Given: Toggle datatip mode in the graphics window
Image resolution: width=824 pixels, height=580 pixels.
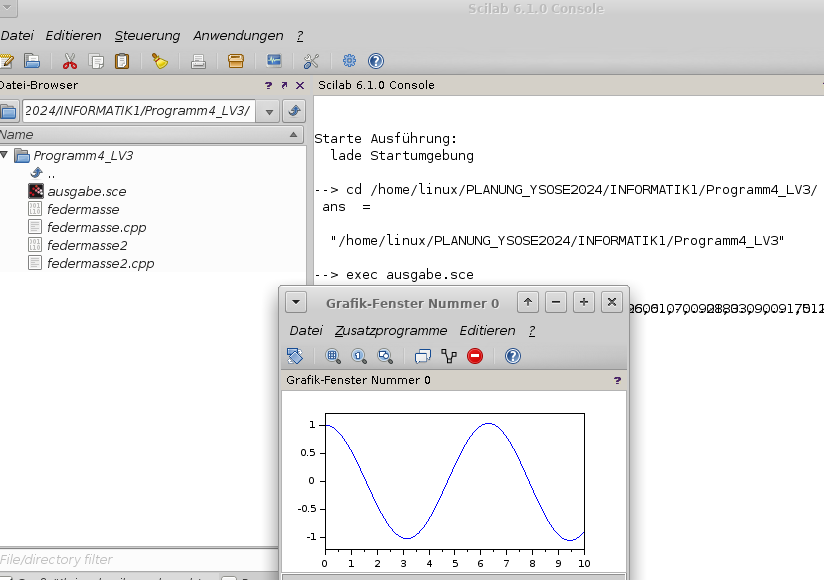Looking at the screenshot, I should (423, 356).
